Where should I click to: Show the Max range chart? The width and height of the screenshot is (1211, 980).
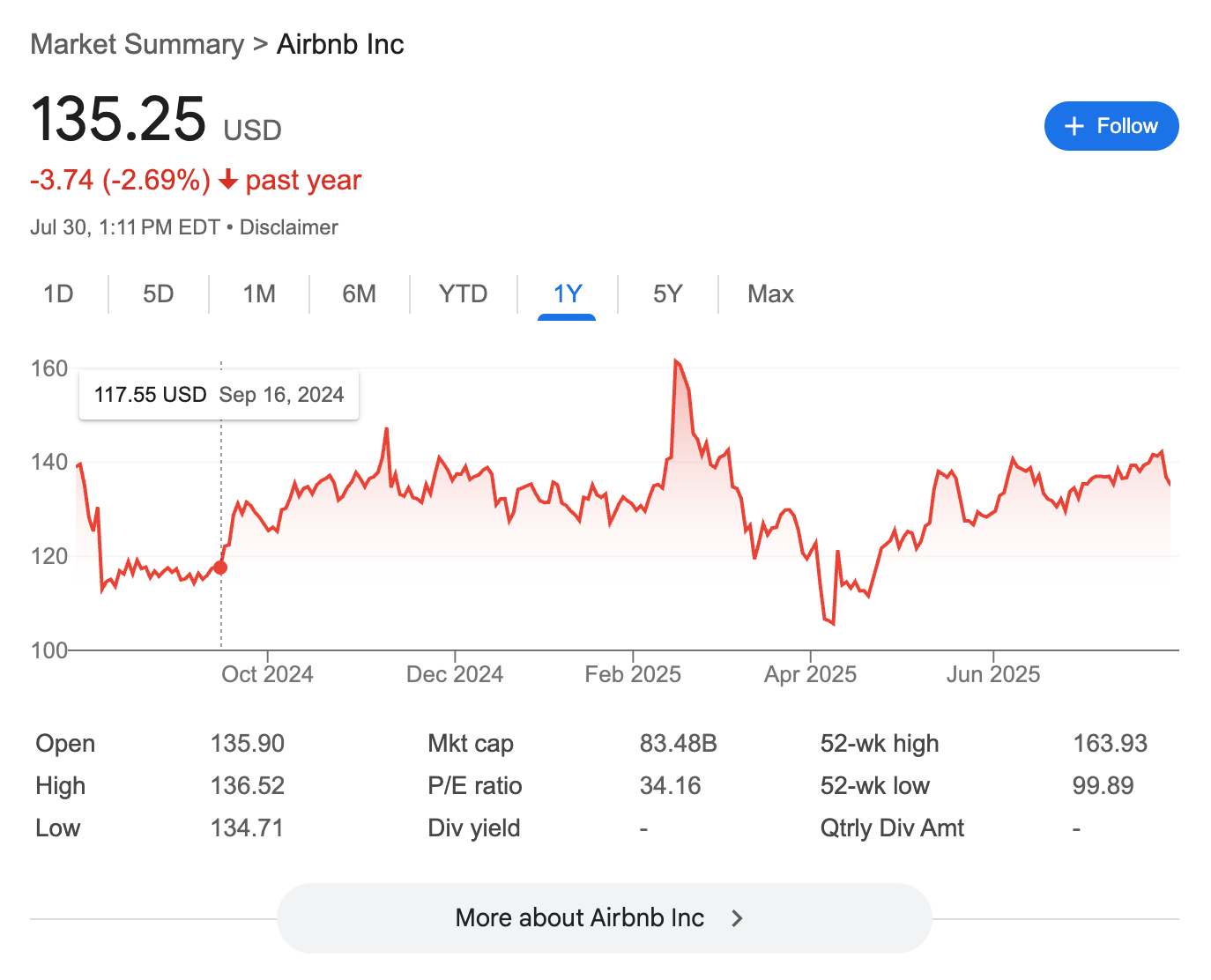[x=770, y=293]
